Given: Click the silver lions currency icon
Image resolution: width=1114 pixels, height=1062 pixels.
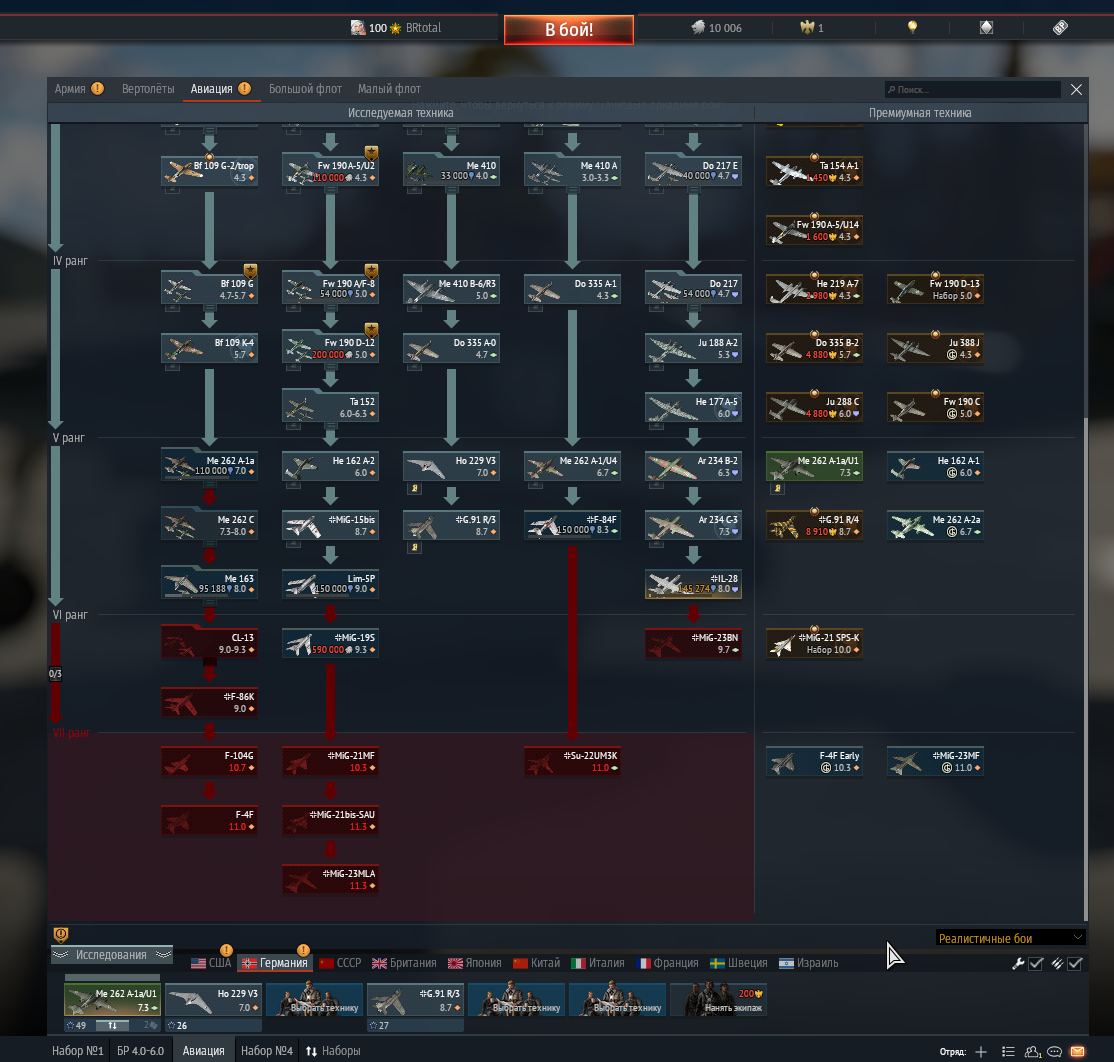Looking at the screenshot, I should click(x=698, y=28).
